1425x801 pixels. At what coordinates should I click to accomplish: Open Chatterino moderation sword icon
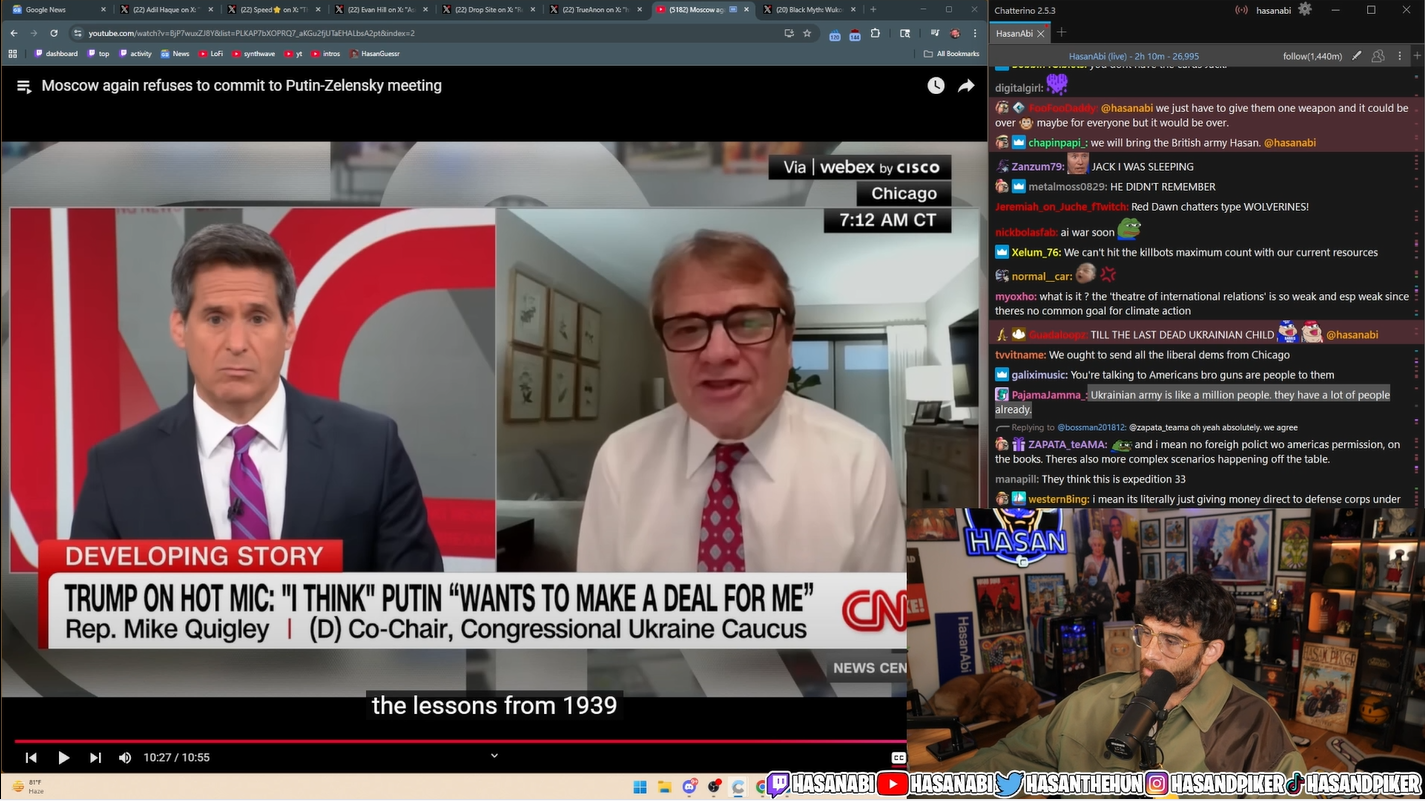pyautogui.click(x=1357, y=57)
